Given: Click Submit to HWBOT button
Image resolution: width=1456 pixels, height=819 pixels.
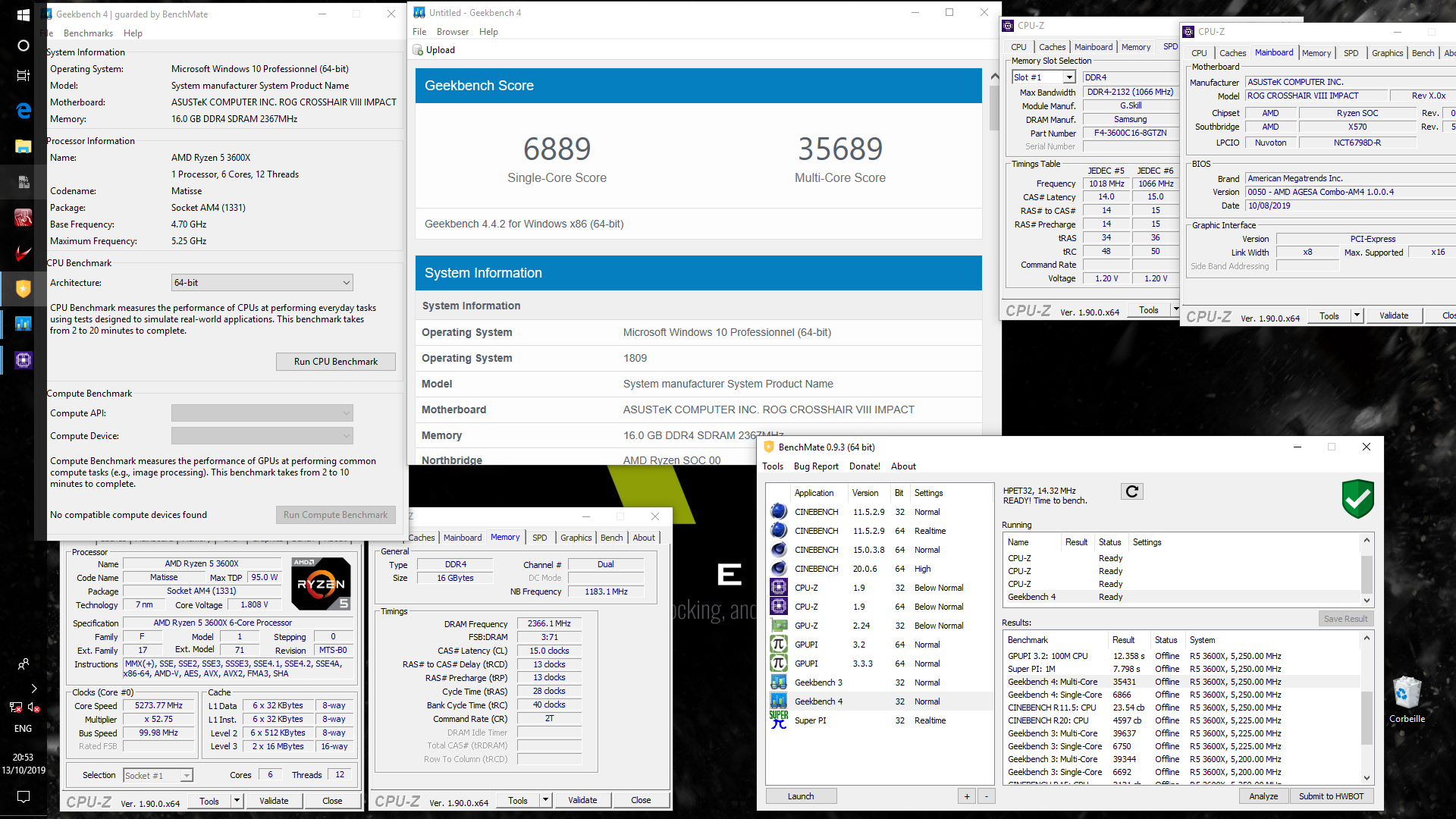Looking at the screenshot, I should click(x=1331, y=796).
